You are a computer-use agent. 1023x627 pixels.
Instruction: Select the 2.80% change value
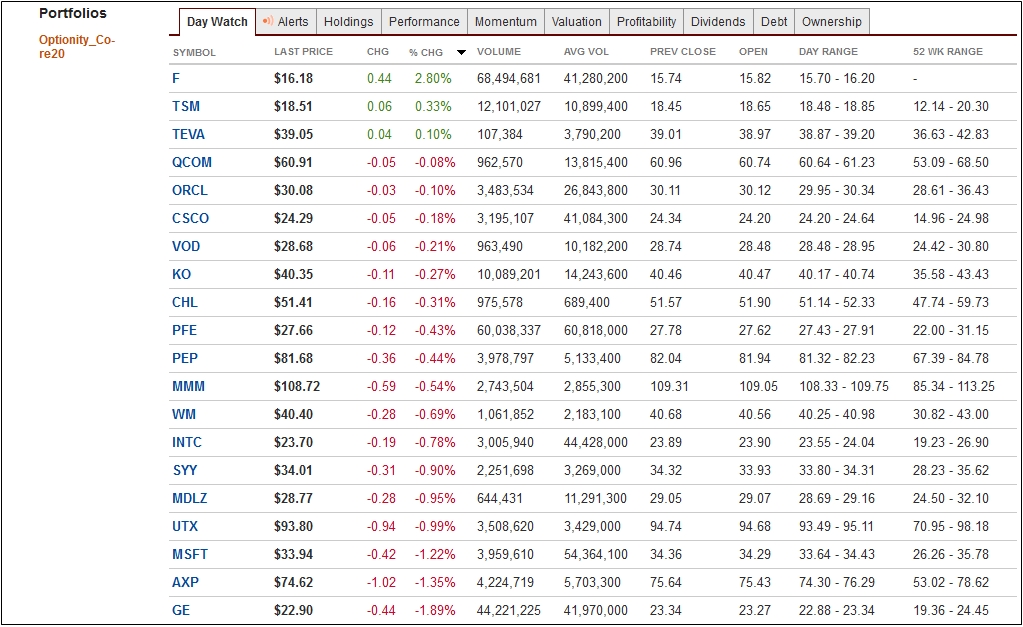coord(433,78)
